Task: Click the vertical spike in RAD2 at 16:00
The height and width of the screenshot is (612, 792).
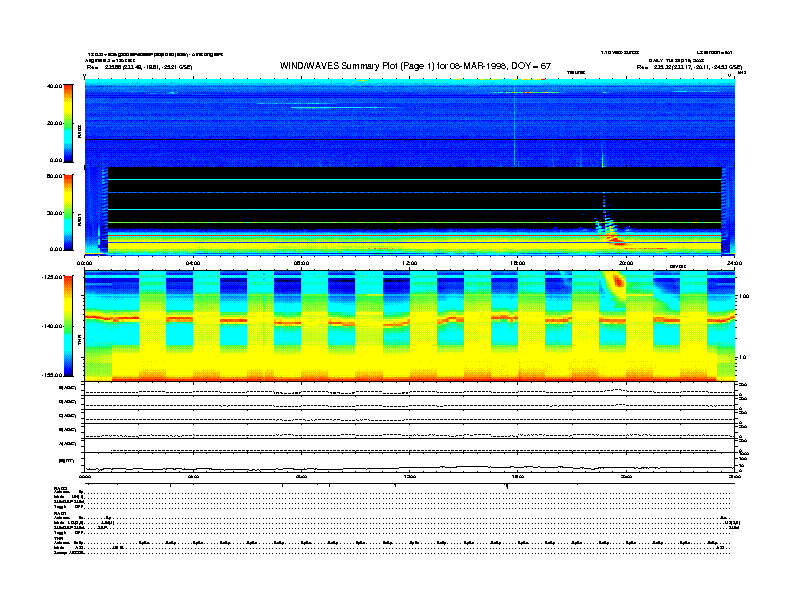Action: pyautogui.click(x=515, y=124)
